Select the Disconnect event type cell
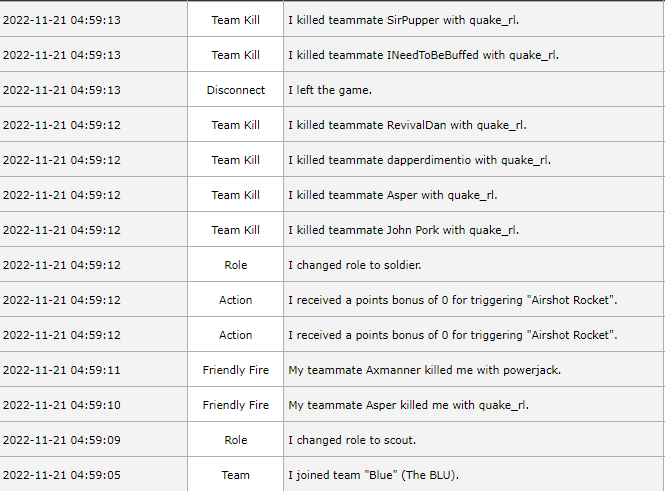Screen dimensions: 665x491 pos(236,90)
